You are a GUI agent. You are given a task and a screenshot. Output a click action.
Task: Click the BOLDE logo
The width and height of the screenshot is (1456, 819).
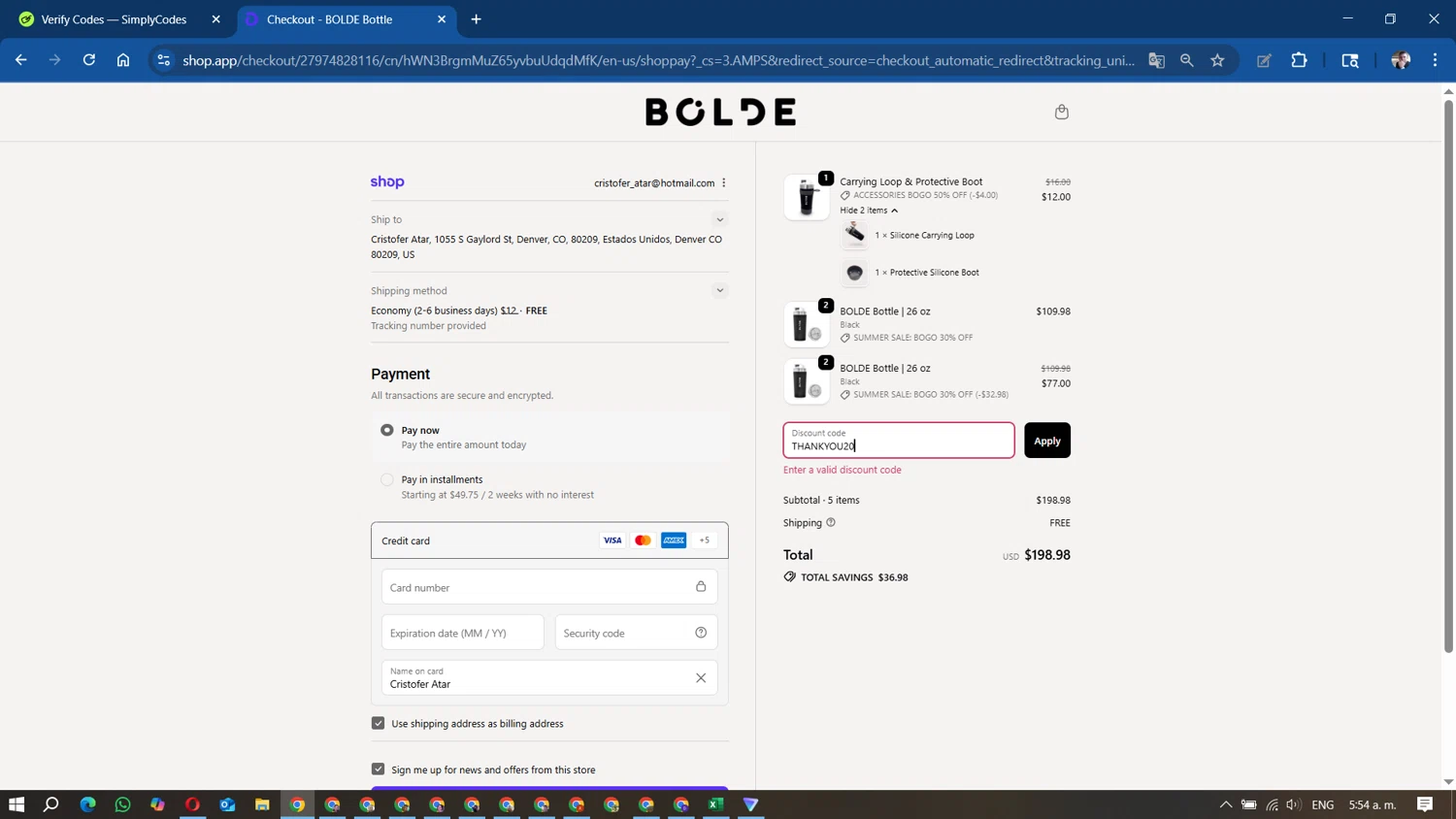point(720,112)
